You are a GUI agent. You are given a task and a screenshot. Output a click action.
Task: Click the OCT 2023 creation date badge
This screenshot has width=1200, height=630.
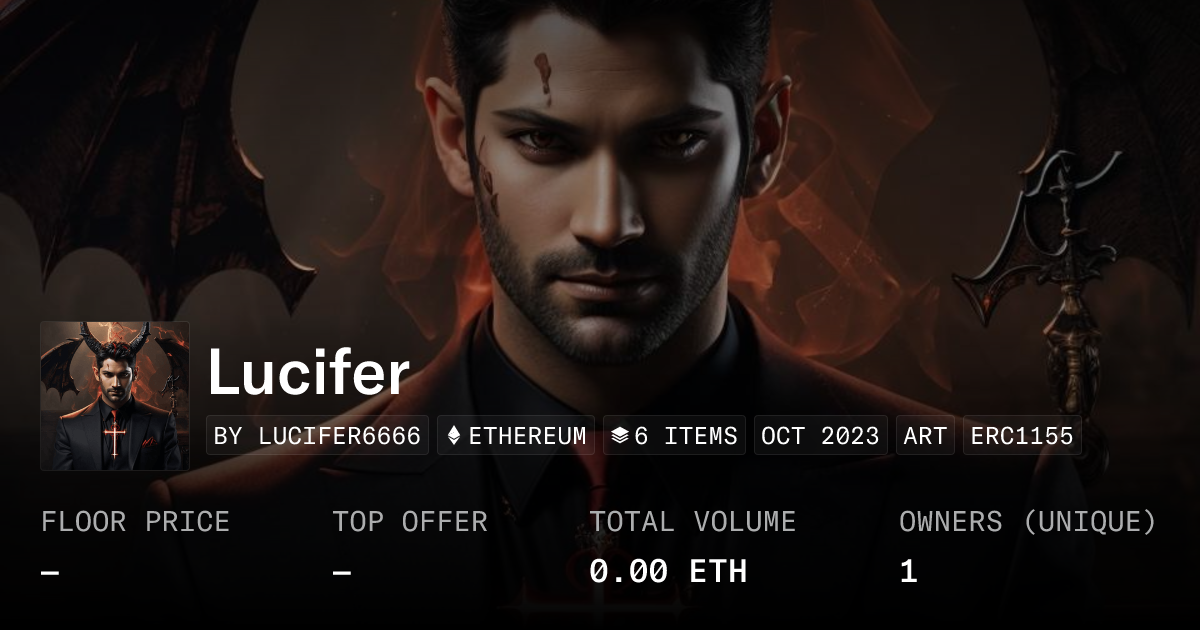[820, 436]
